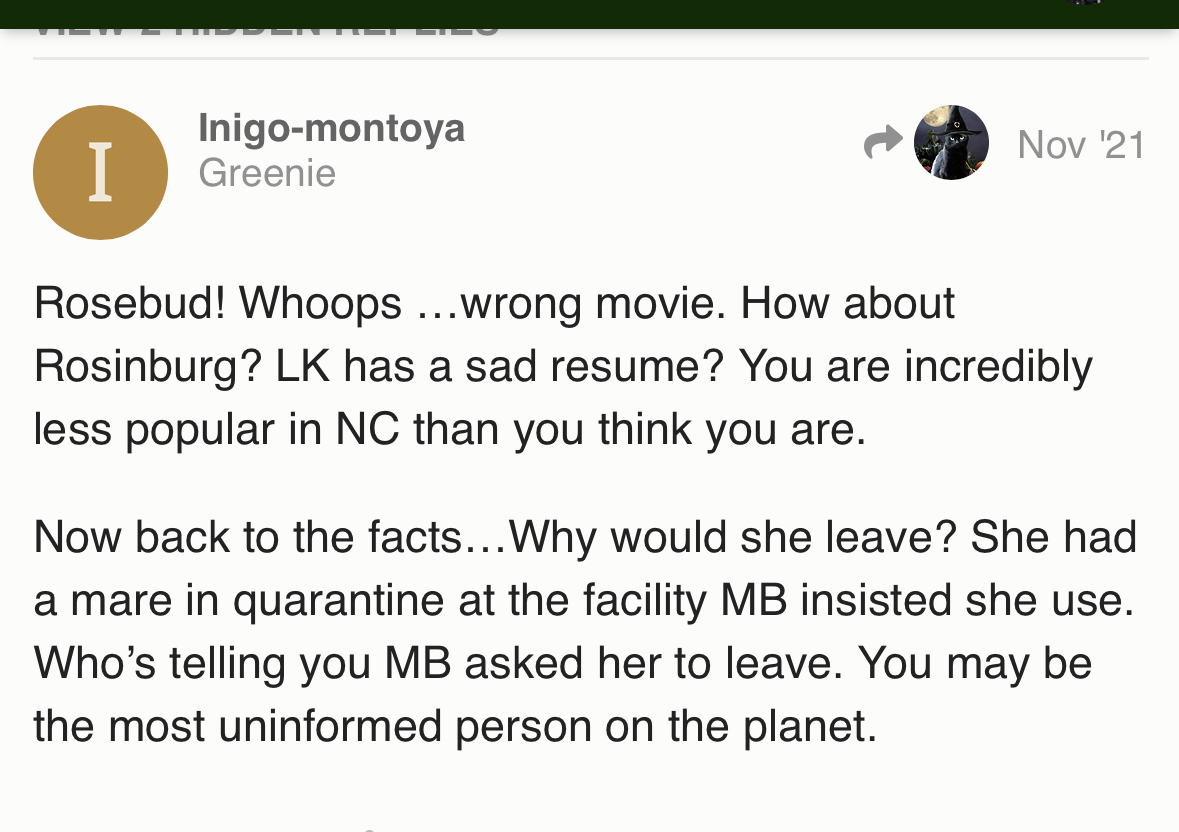
Task: Open the Nov '21 post date link
Action: [1080, 145]
